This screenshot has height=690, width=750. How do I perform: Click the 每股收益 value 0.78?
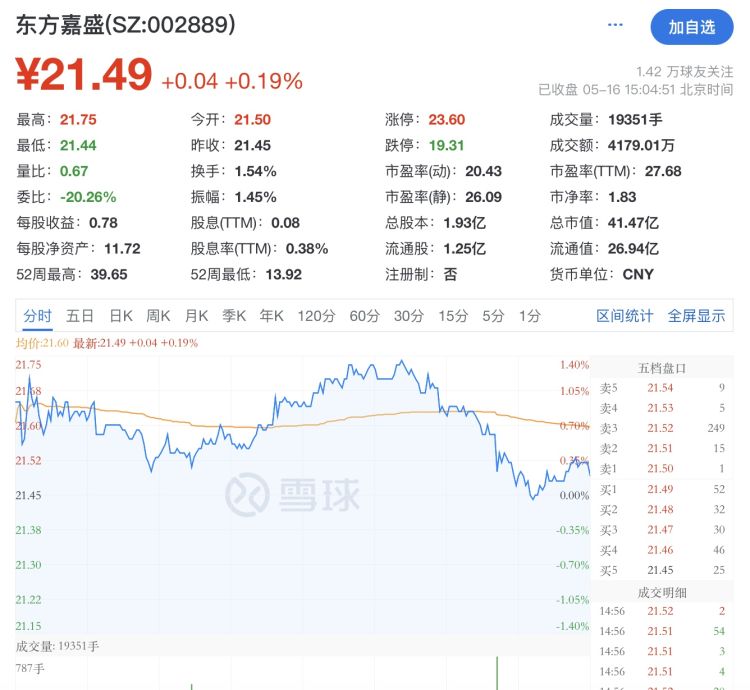[103, 223]
